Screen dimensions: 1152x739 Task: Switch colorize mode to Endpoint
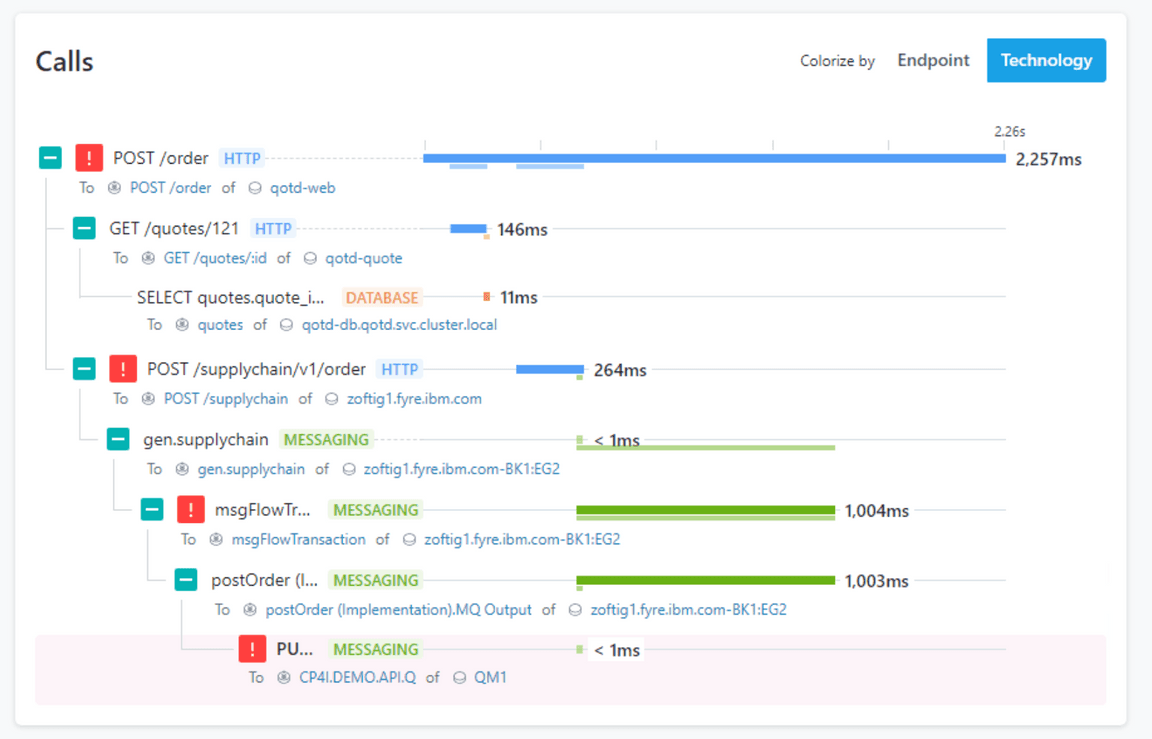[x=933, y=60]
